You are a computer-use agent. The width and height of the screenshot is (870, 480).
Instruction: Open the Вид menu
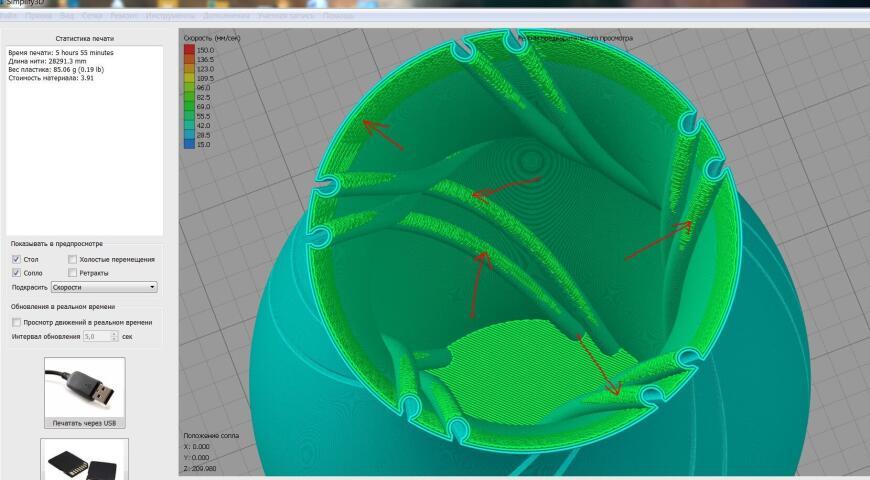(67, 16)
